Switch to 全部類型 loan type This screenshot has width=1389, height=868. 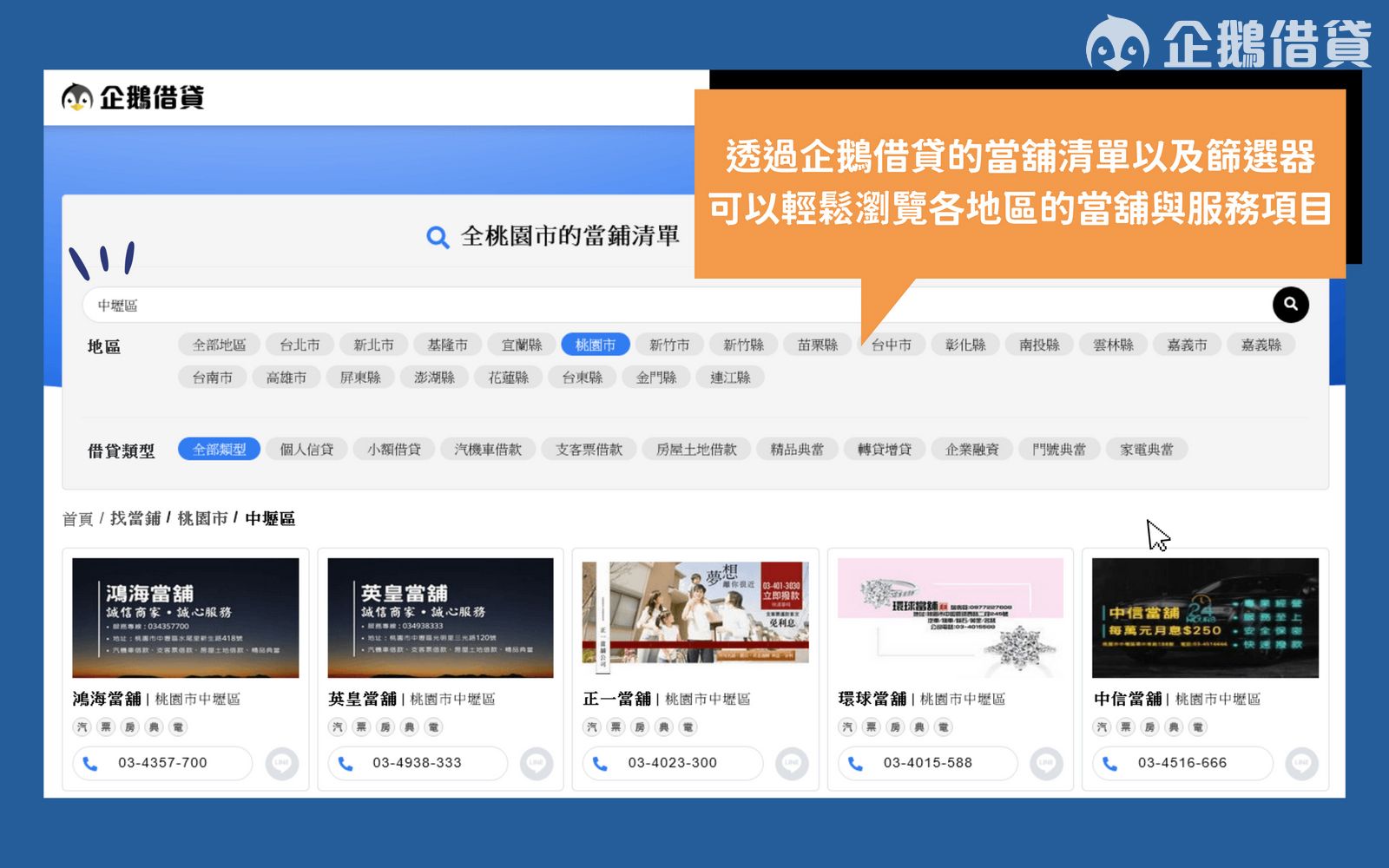click(x=219, y=449)
